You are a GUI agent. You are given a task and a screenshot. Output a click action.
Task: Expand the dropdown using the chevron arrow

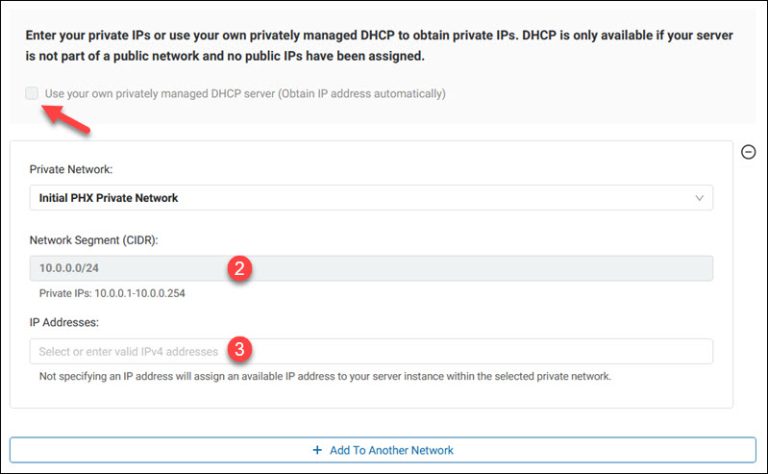(x=699, y=198)
